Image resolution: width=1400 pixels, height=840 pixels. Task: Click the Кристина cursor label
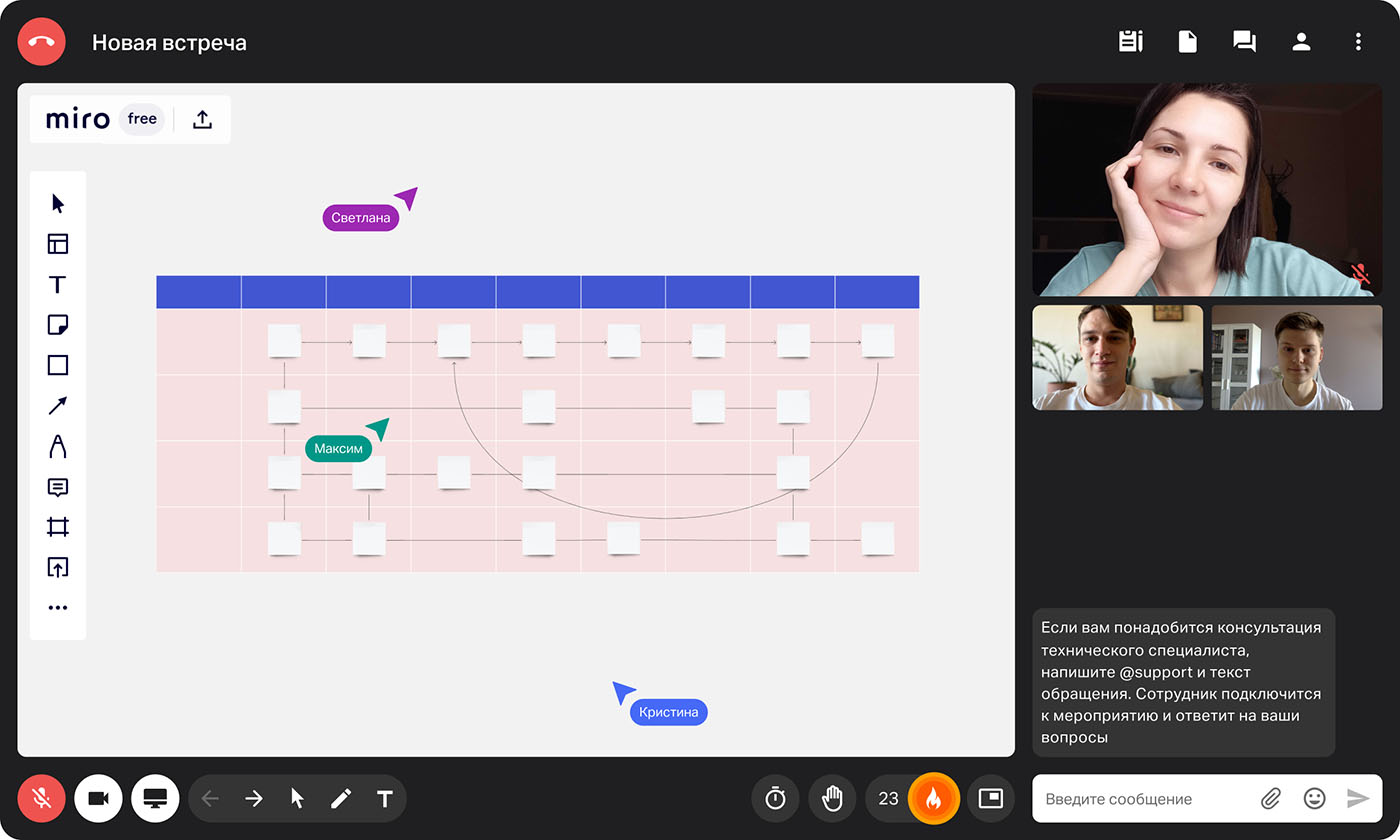pos(668,712)
